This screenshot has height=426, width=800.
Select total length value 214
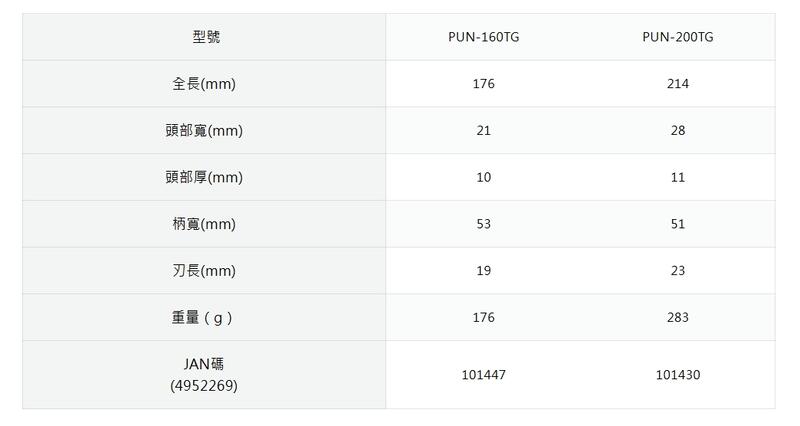click(x=678, y=84)
